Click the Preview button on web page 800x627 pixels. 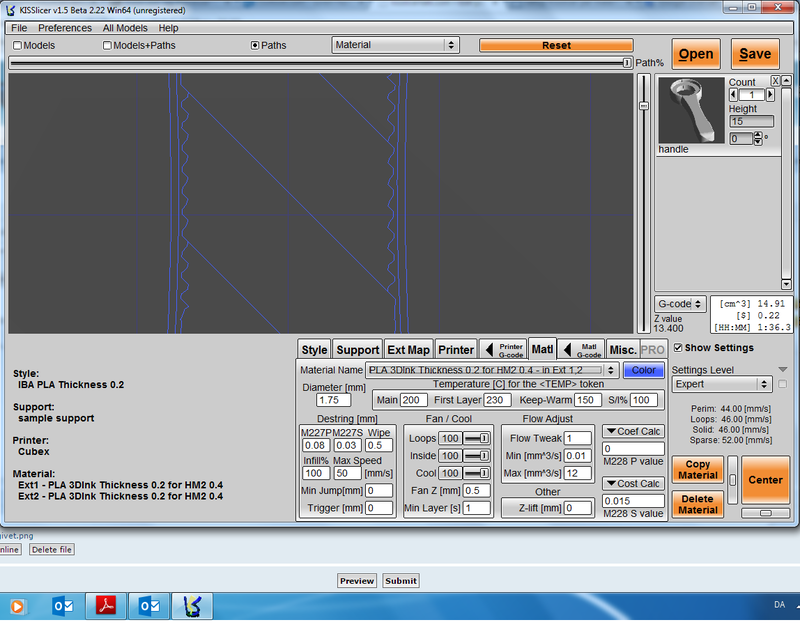(357, 581)
